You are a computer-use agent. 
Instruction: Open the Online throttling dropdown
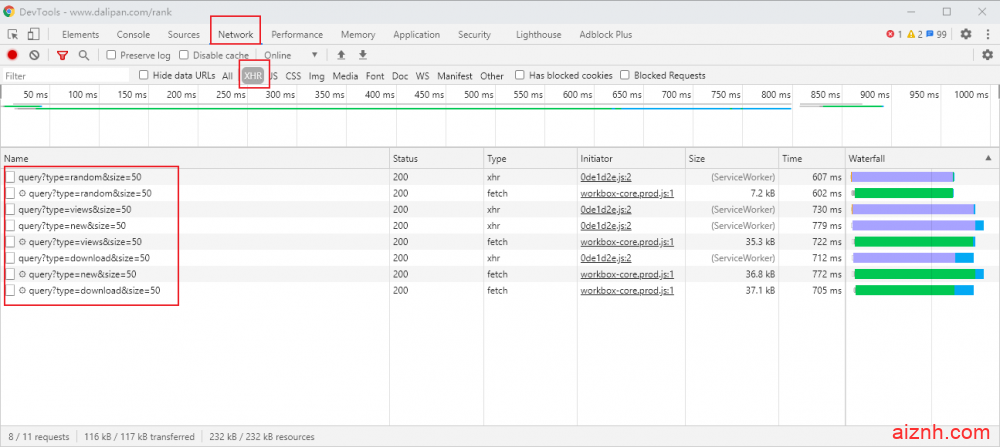coord(292,55)
